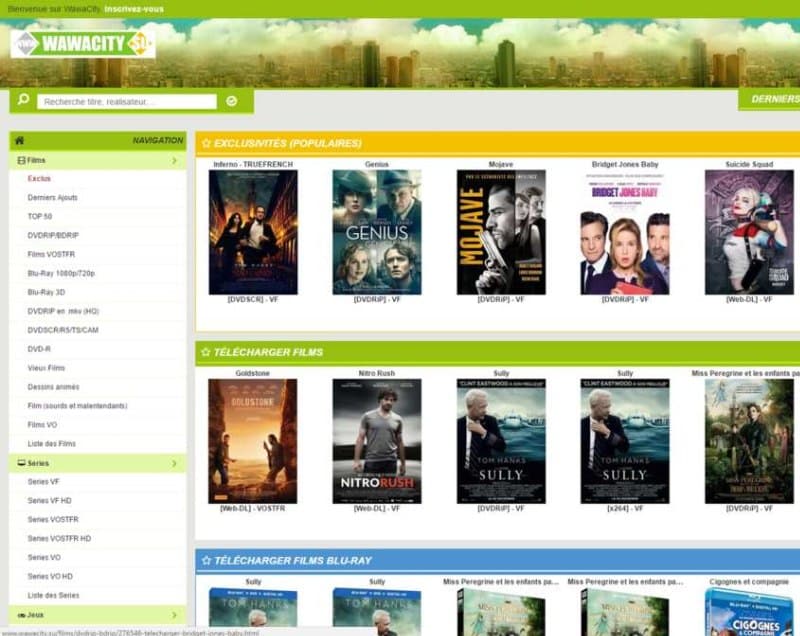Open the Goldstone movie poster
This screenshot has height=636, width=800.
[x=253, y=441]
